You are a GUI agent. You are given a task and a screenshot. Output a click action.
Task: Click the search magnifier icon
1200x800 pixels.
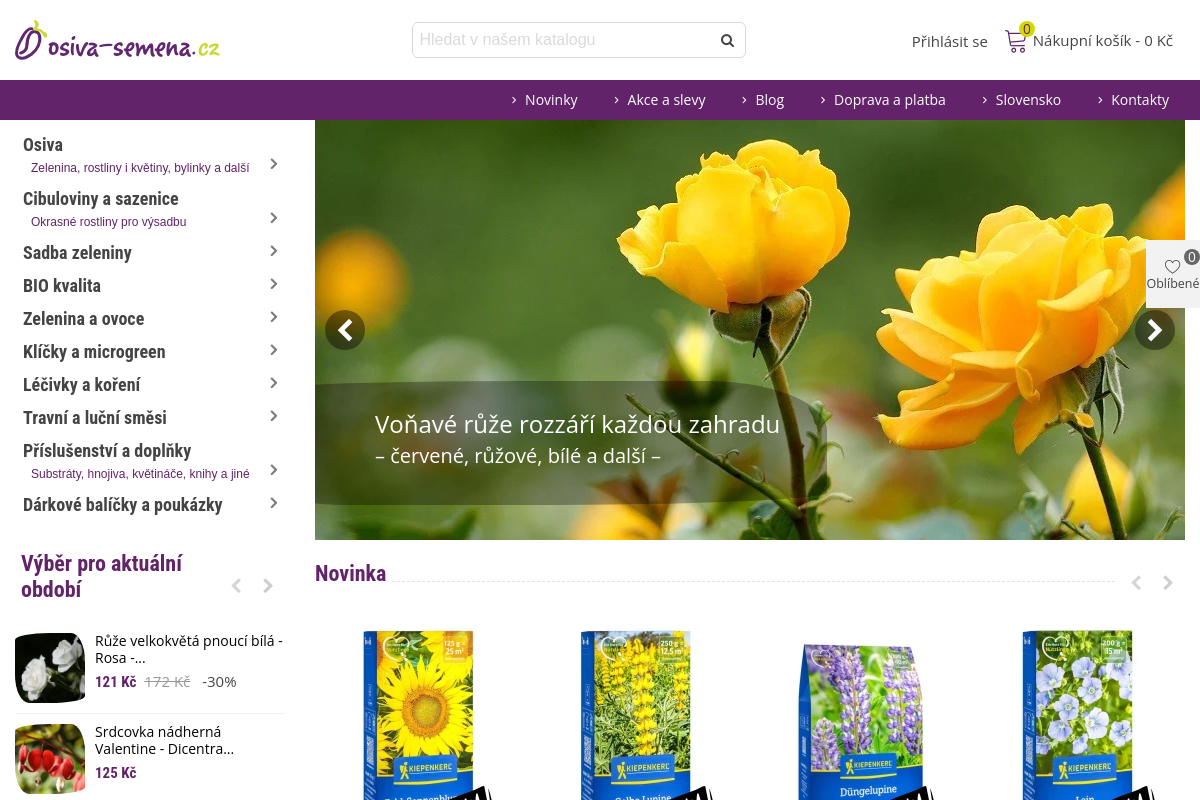pyautogui.click(x=727, y=40)
